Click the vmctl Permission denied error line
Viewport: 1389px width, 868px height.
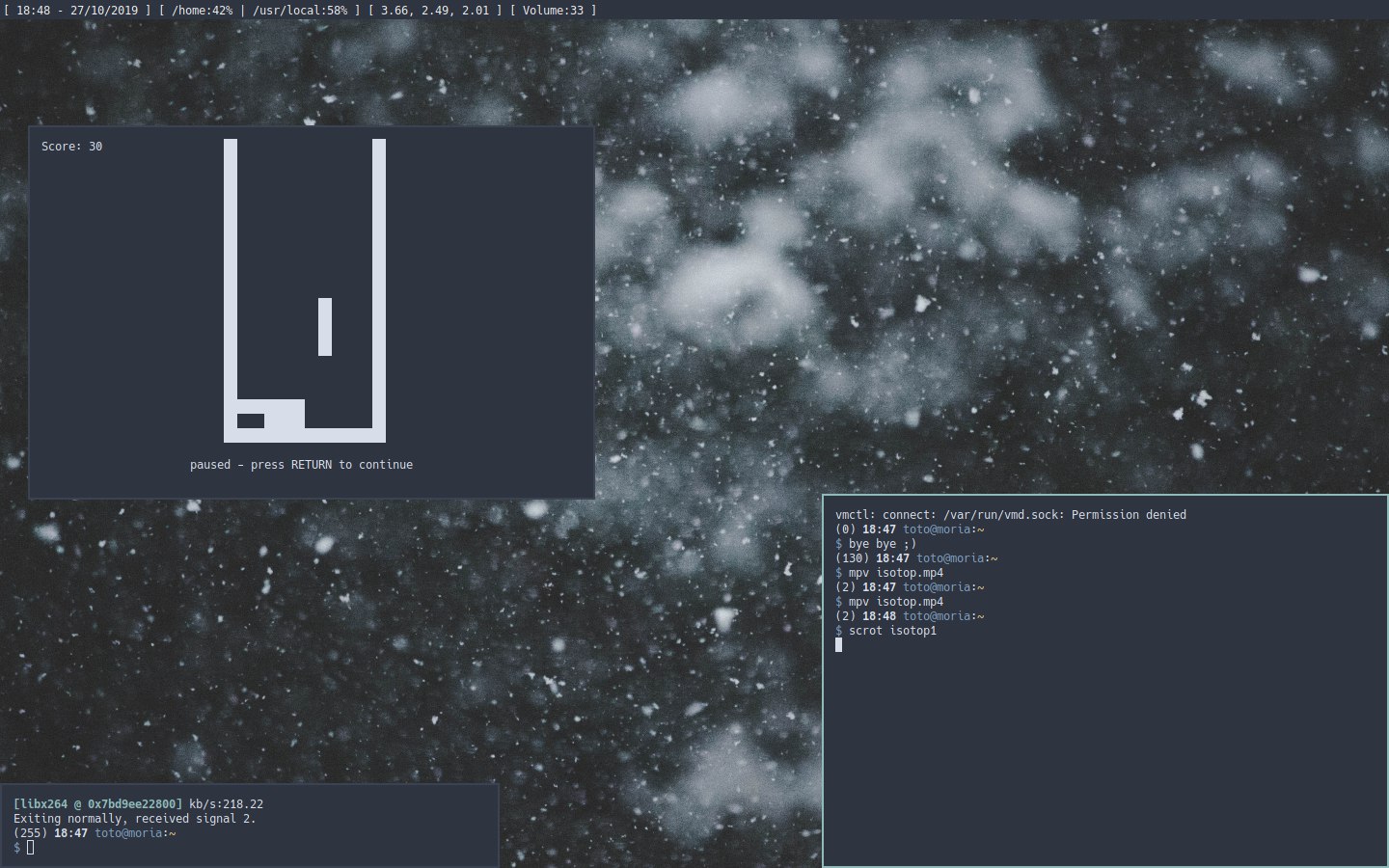pos(1011,515)
